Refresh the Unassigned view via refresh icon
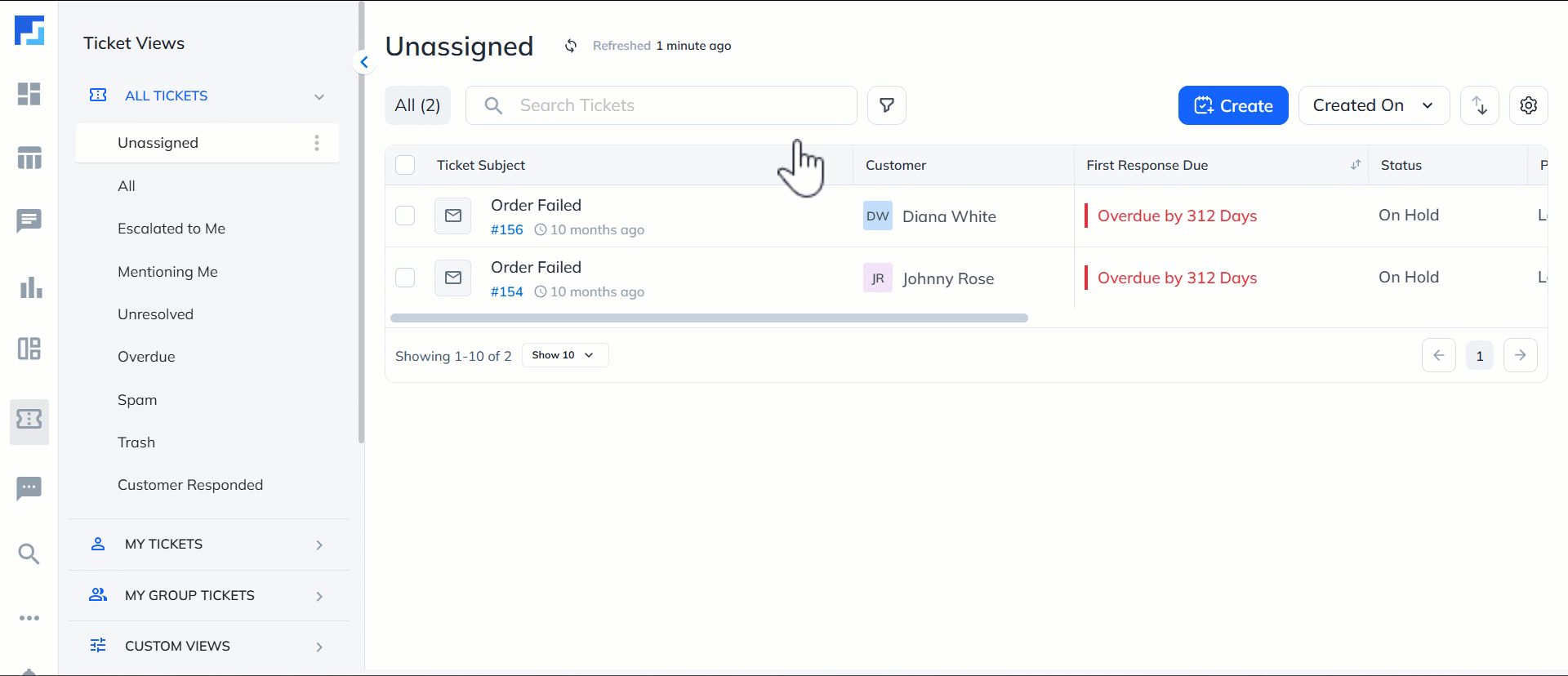1568x676 pixels. coord(570,46)
